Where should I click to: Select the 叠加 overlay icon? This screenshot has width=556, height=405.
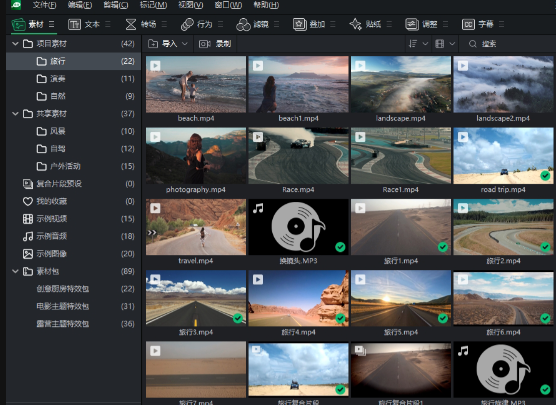[x=300, y=24]
